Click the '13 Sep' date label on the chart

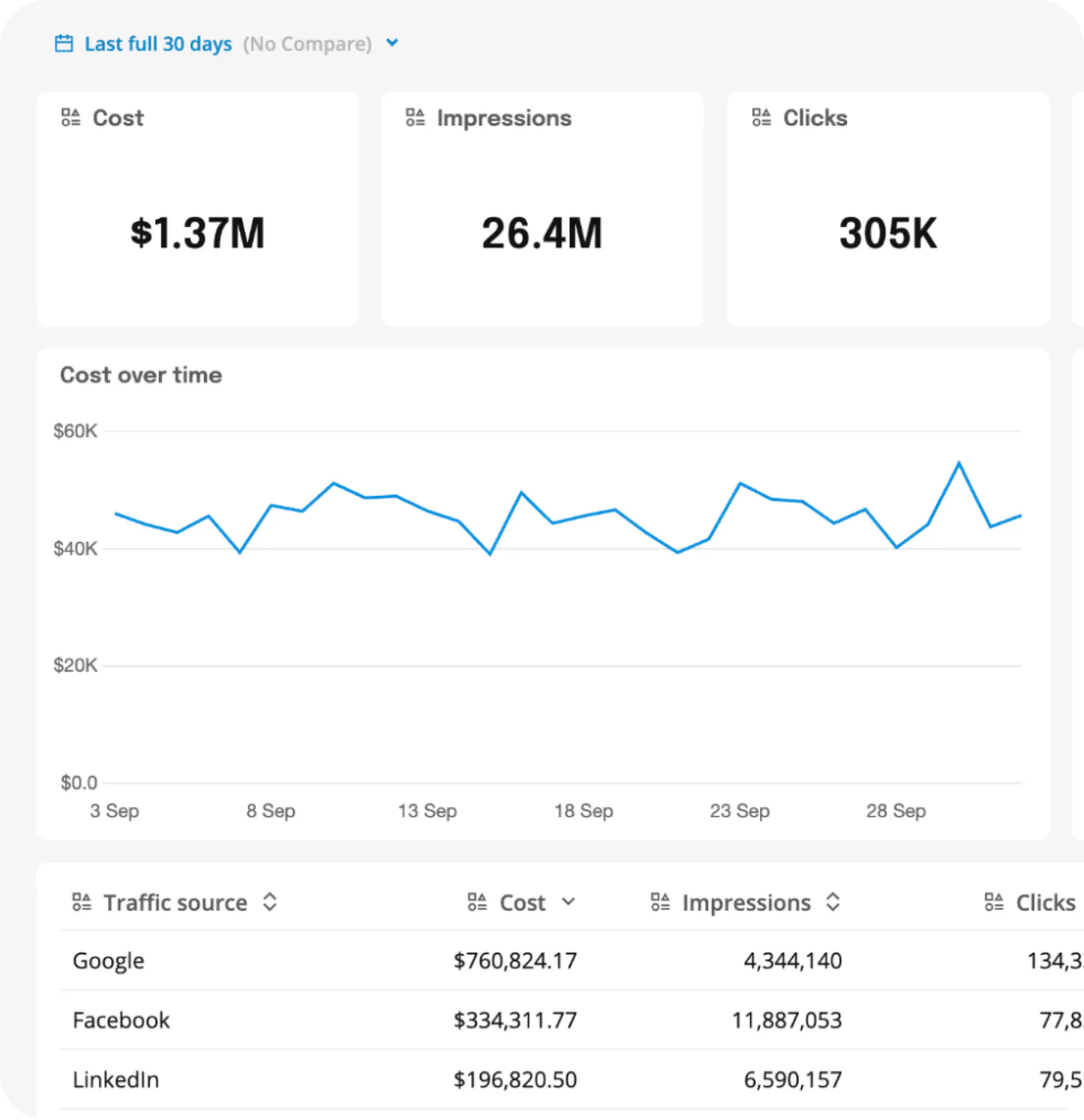(427, 811)
